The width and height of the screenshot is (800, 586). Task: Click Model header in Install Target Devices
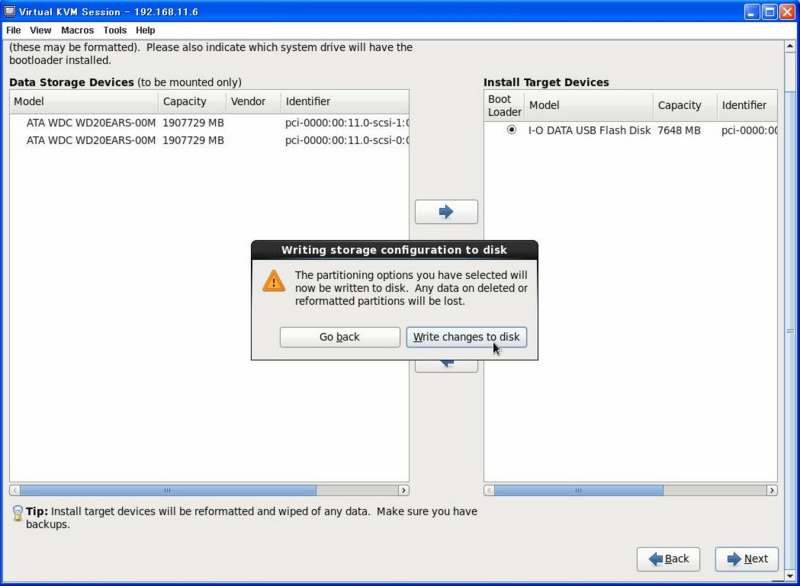[589, 106]
